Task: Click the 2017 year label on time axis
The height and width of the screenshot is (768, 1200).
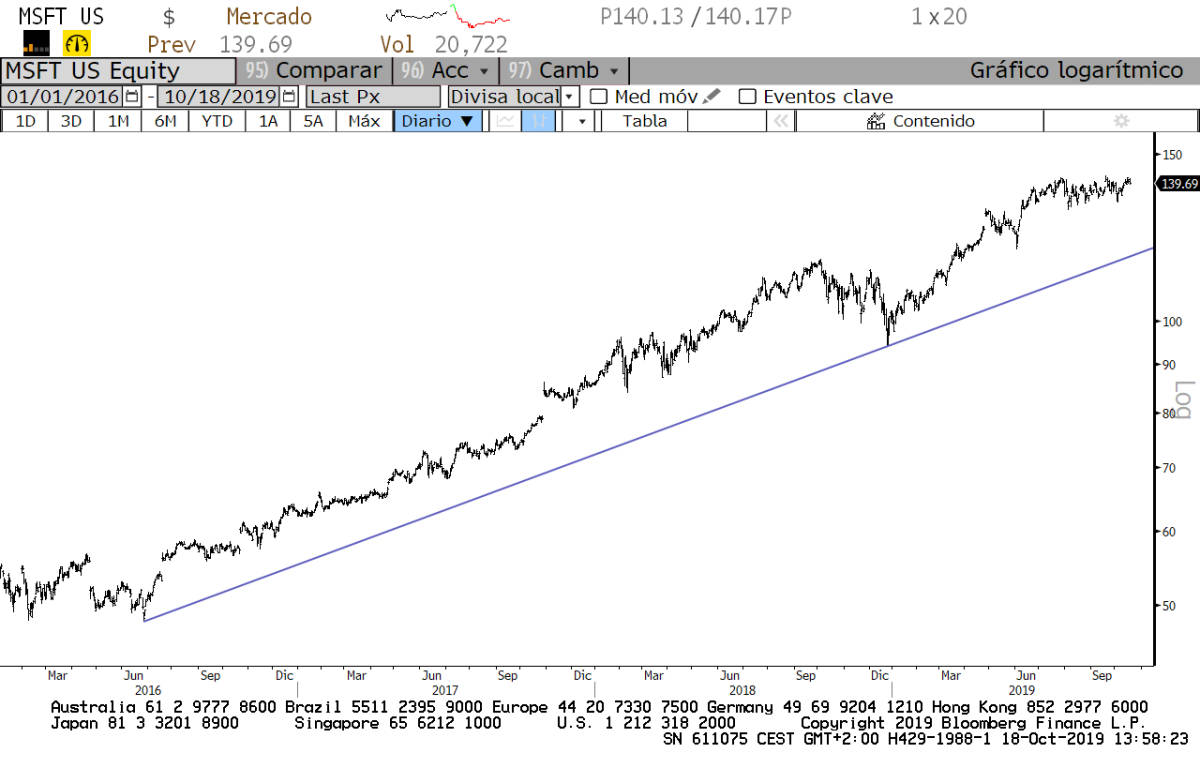Action: point(445,690)
